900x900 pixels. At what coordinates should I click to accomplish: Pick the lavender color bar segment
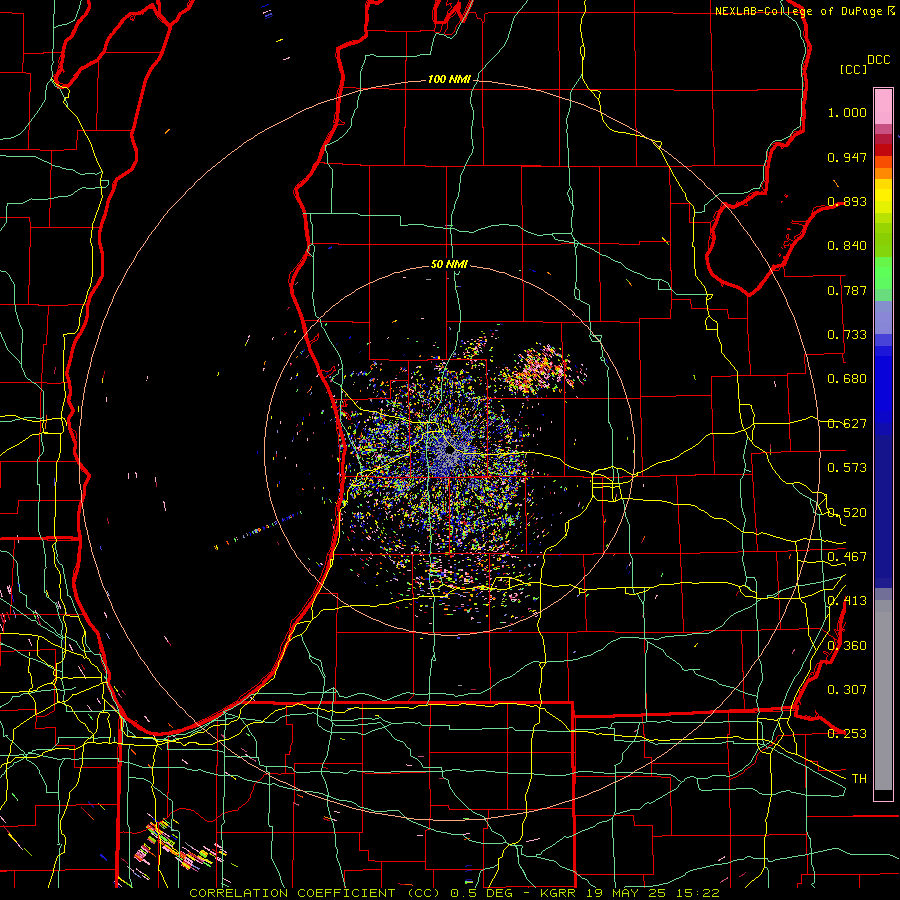click(883, 317)
